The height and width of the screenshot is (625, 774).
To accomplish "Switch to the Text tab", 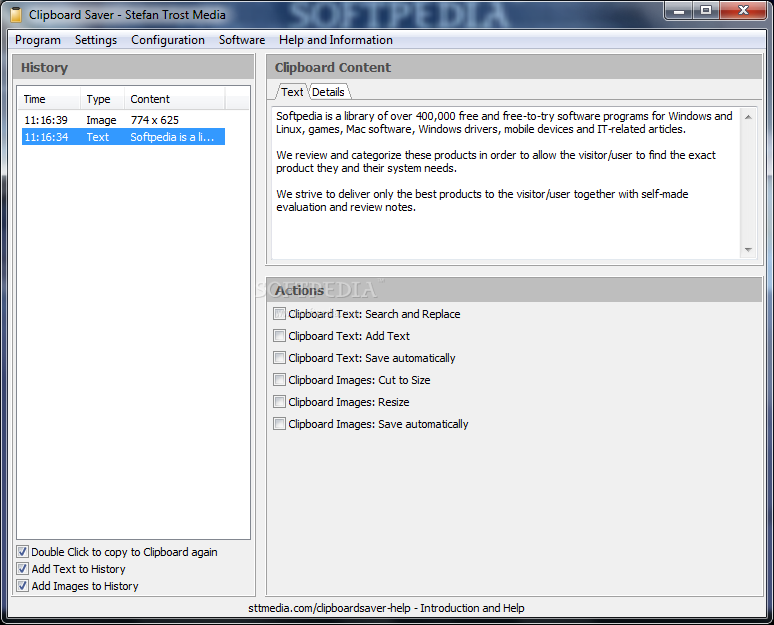I will (292, 92).
